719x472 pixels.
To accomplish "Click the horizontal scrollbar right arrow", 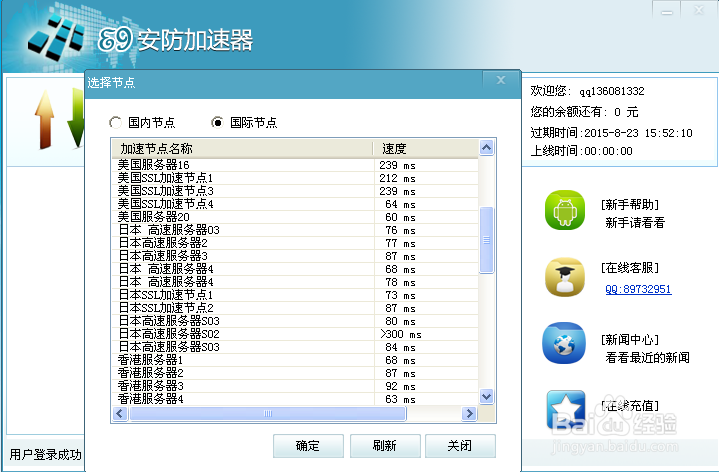I will click(x=469, y=414).
